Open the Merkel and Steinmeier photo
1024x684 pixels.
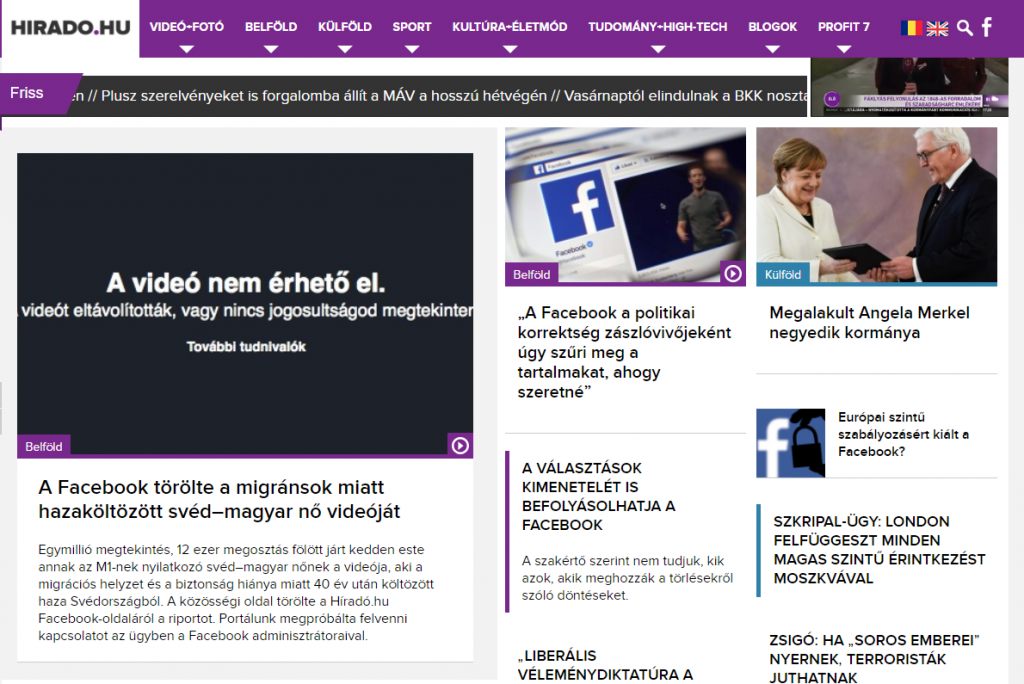[x=876, y=200]
